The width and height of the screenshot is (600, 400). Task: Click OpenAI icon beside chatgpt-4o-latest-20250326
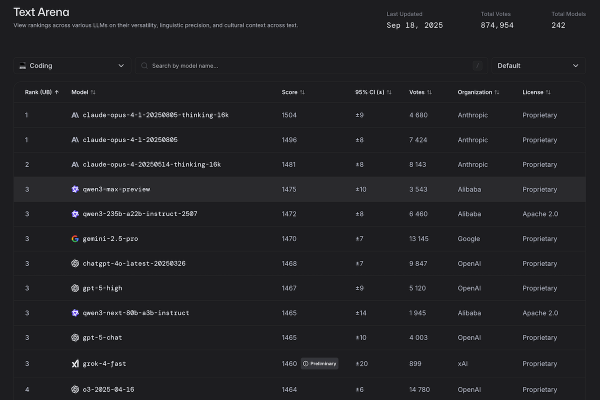coord(75,263)
